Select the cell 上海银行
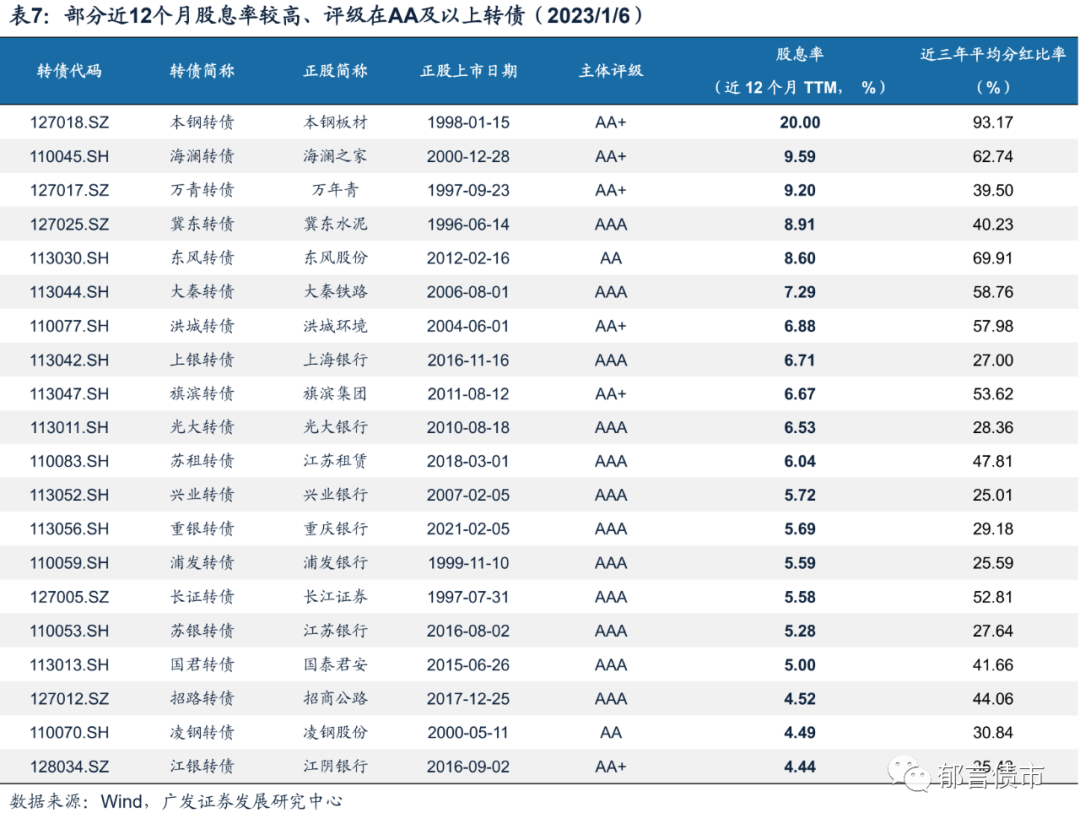The width and height of the screenshot is (1080, 824). coord(335,360)
